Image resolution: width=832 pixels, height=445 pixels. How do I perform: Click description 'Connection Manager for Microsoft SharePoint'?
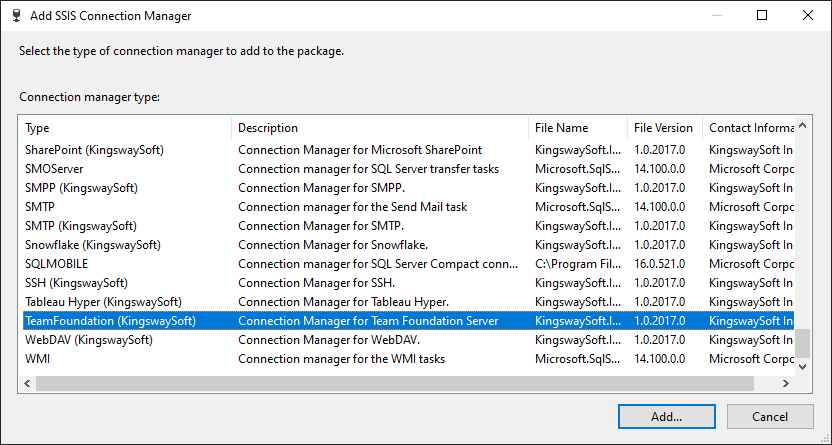pos(360,150)
